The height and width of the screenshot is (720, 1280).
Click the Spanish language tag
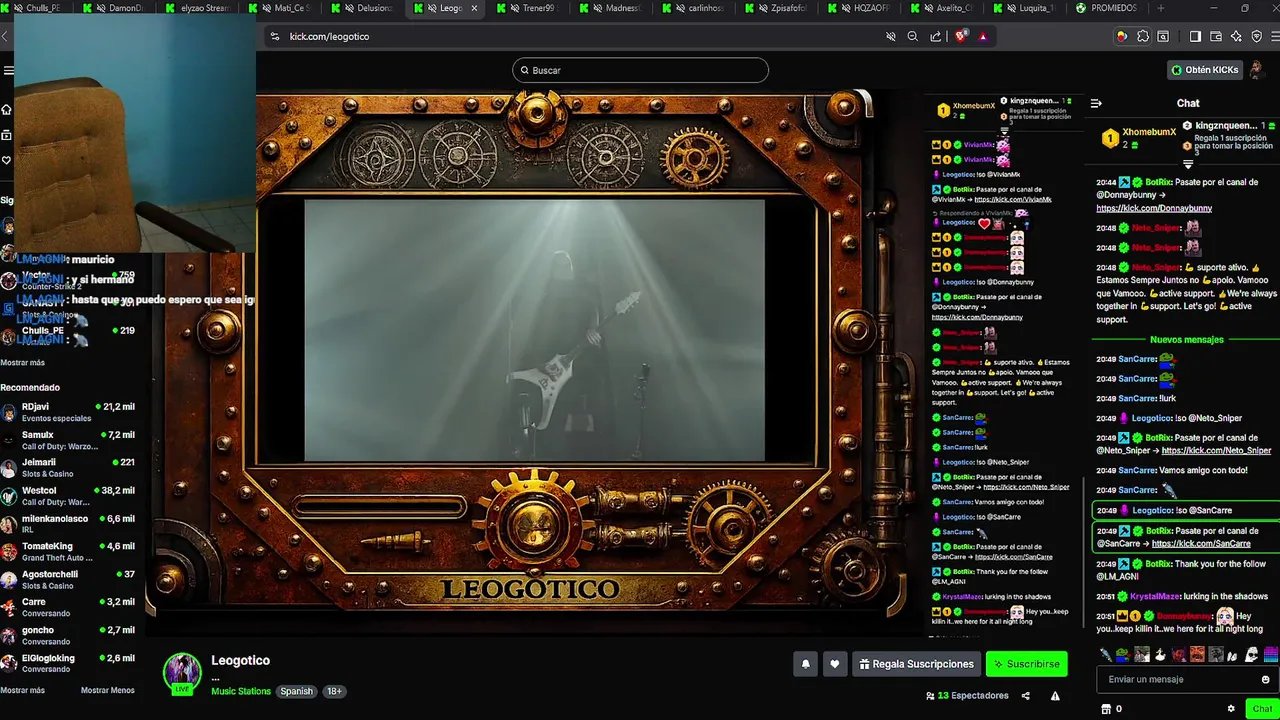pos(296,691)
